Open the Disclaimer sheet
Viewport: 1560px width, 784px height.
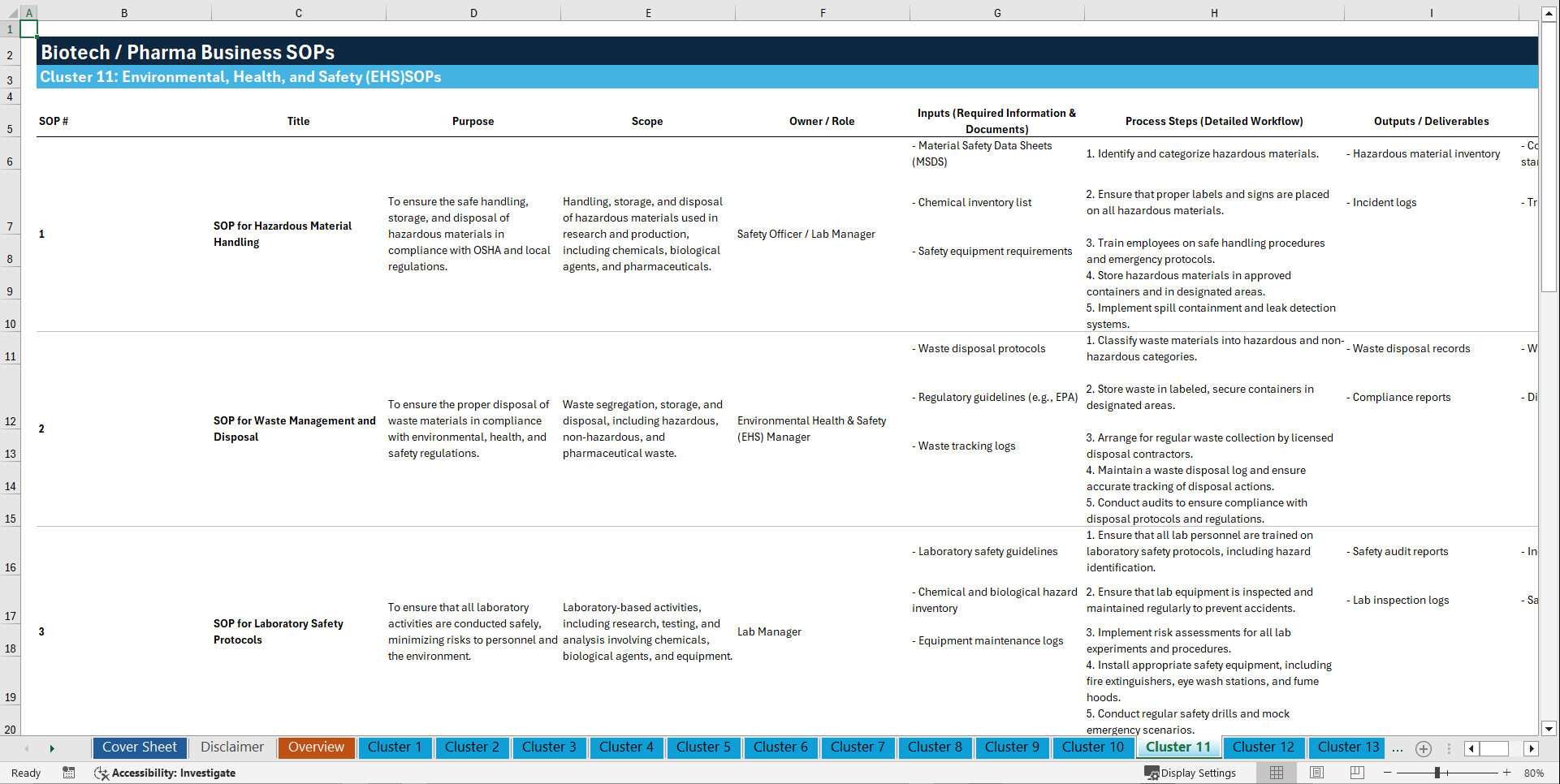coord(231,747)
